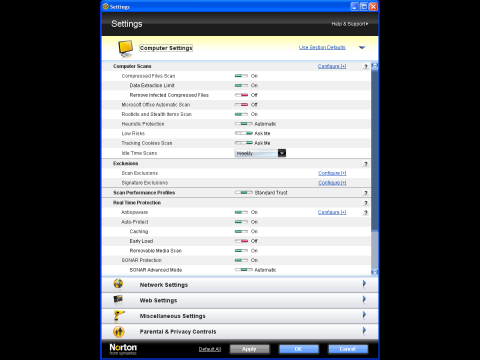The height and width of the screenshot is (360, 480).
Task: Select the Miscellaneous Settings heading
Action: tap(172, 316)
